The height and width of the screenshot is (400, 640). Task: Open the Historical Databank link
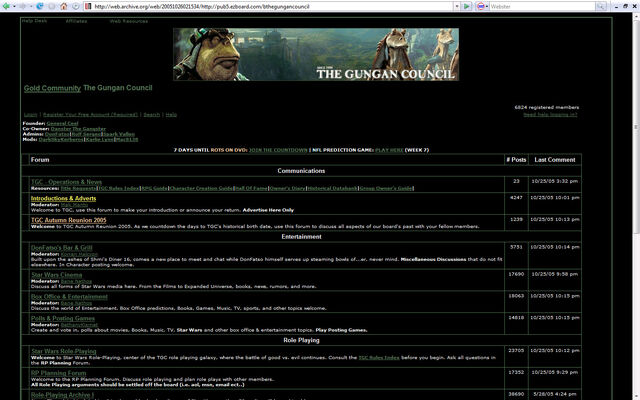coord(332,188)
